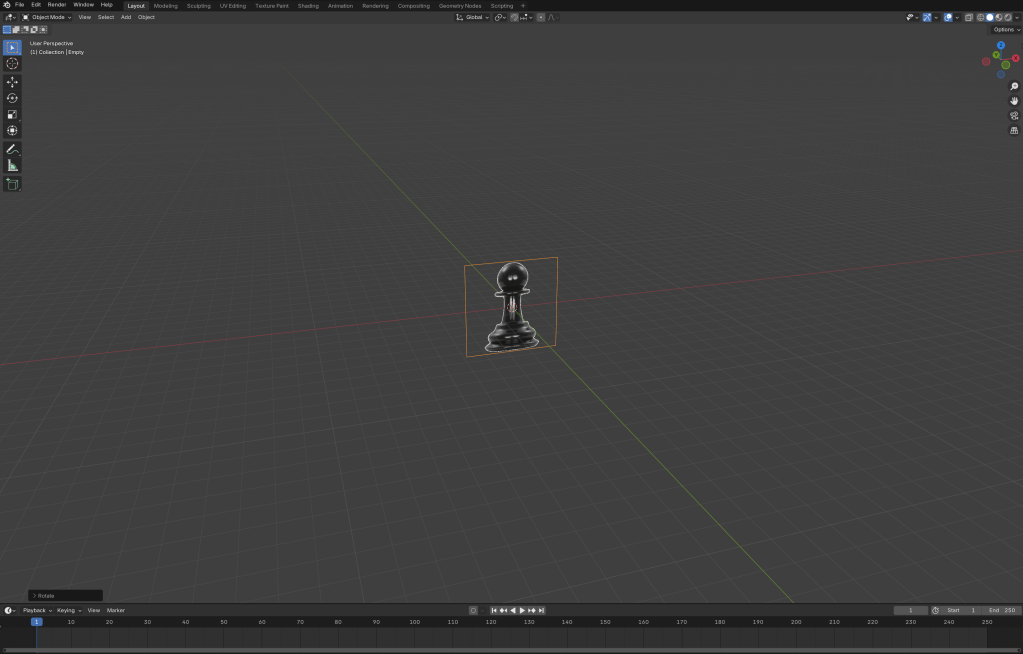Open the Global transform orientation dropdown
1023x654 pixels.
tap(473, 17)
